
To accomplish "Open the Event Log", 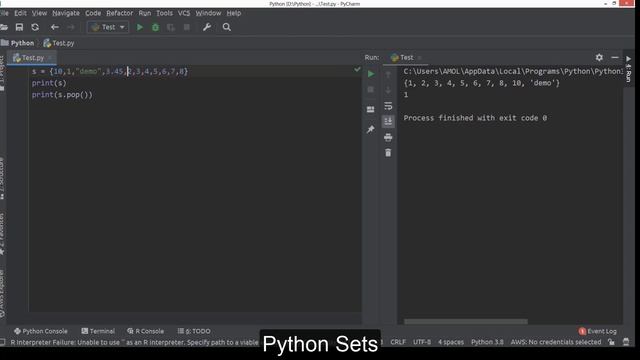I will pos(598,331).
